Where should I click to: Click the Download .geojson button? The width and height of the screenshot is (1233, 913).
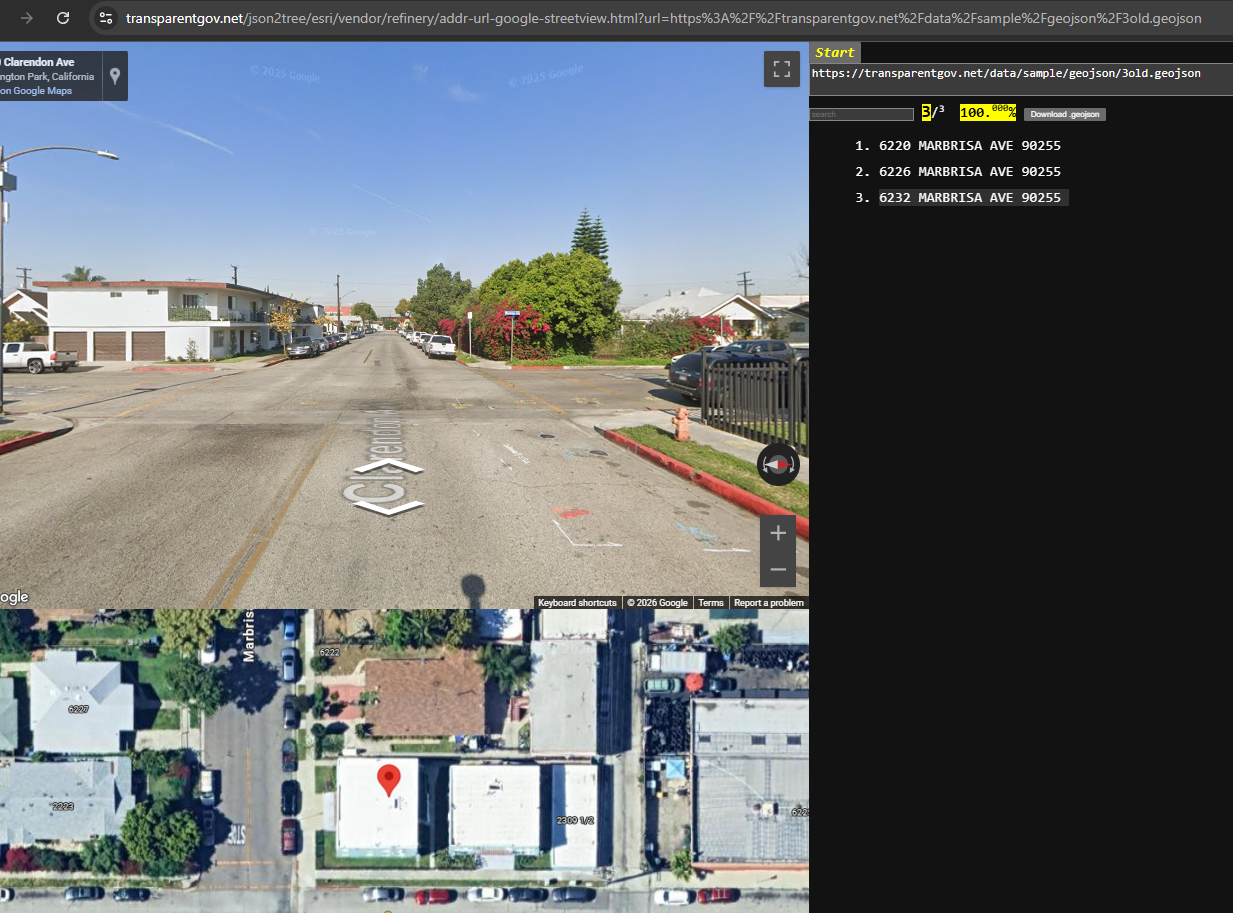pyautogui.click(x=1064, y=114)
